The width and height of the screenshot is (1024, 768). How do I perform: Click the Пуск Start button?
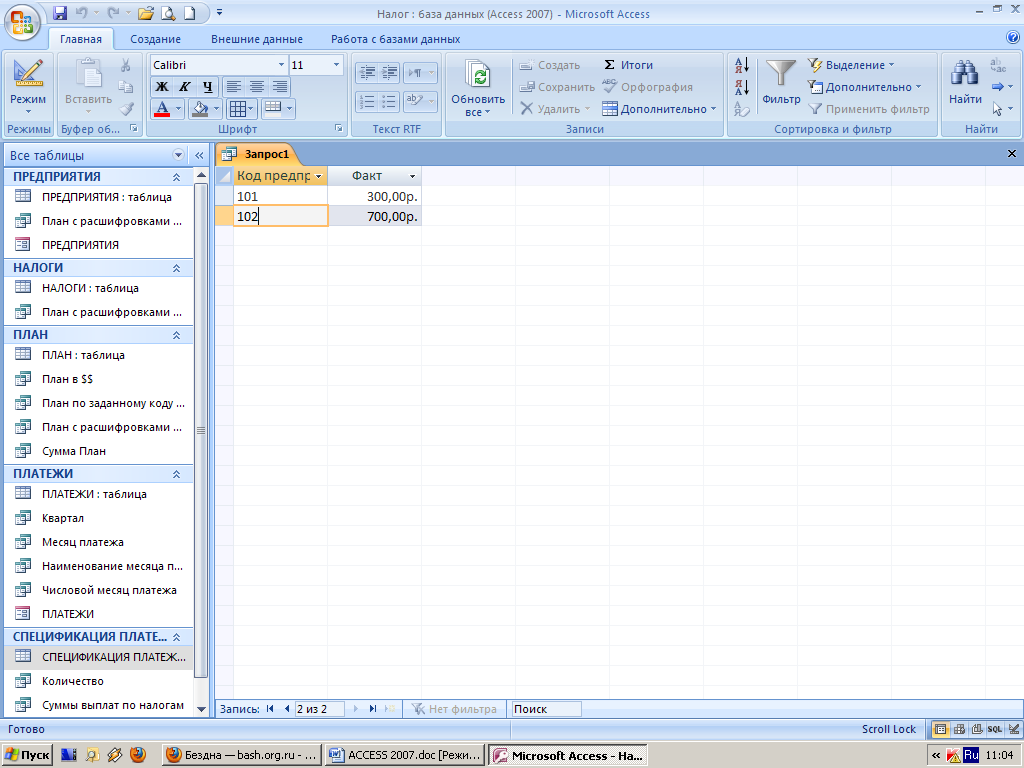tap(27, 755)
